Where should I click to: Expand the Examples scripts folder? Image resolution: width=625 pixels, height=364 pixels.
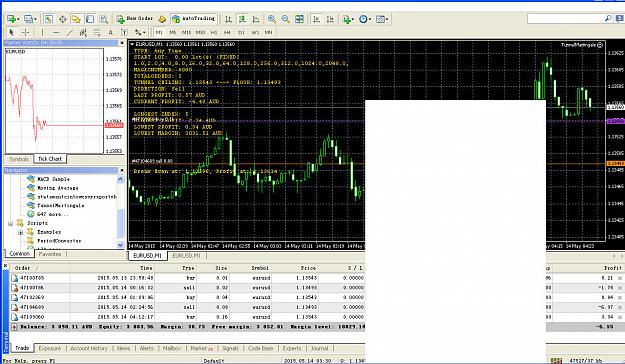20,232
